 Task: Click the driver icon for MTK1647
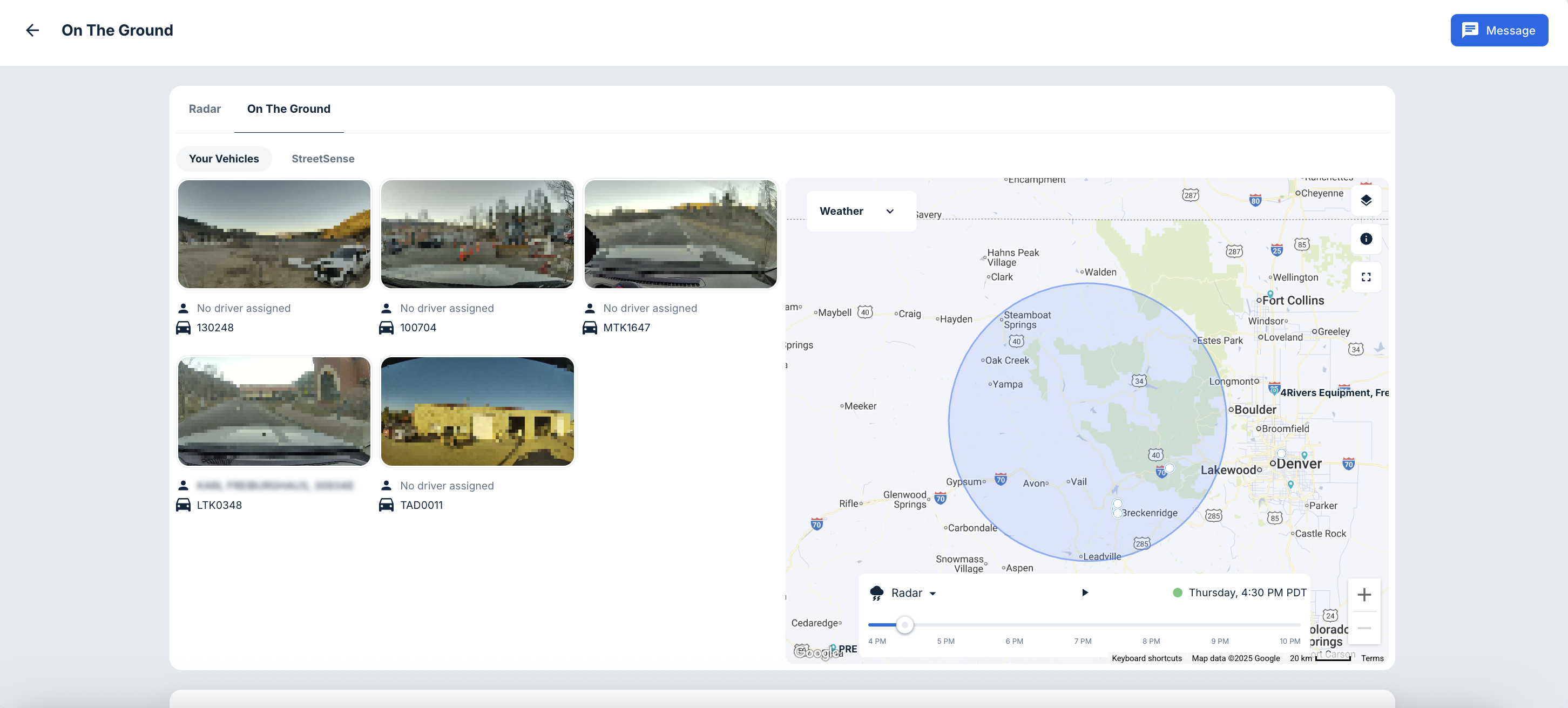point(589,308)
